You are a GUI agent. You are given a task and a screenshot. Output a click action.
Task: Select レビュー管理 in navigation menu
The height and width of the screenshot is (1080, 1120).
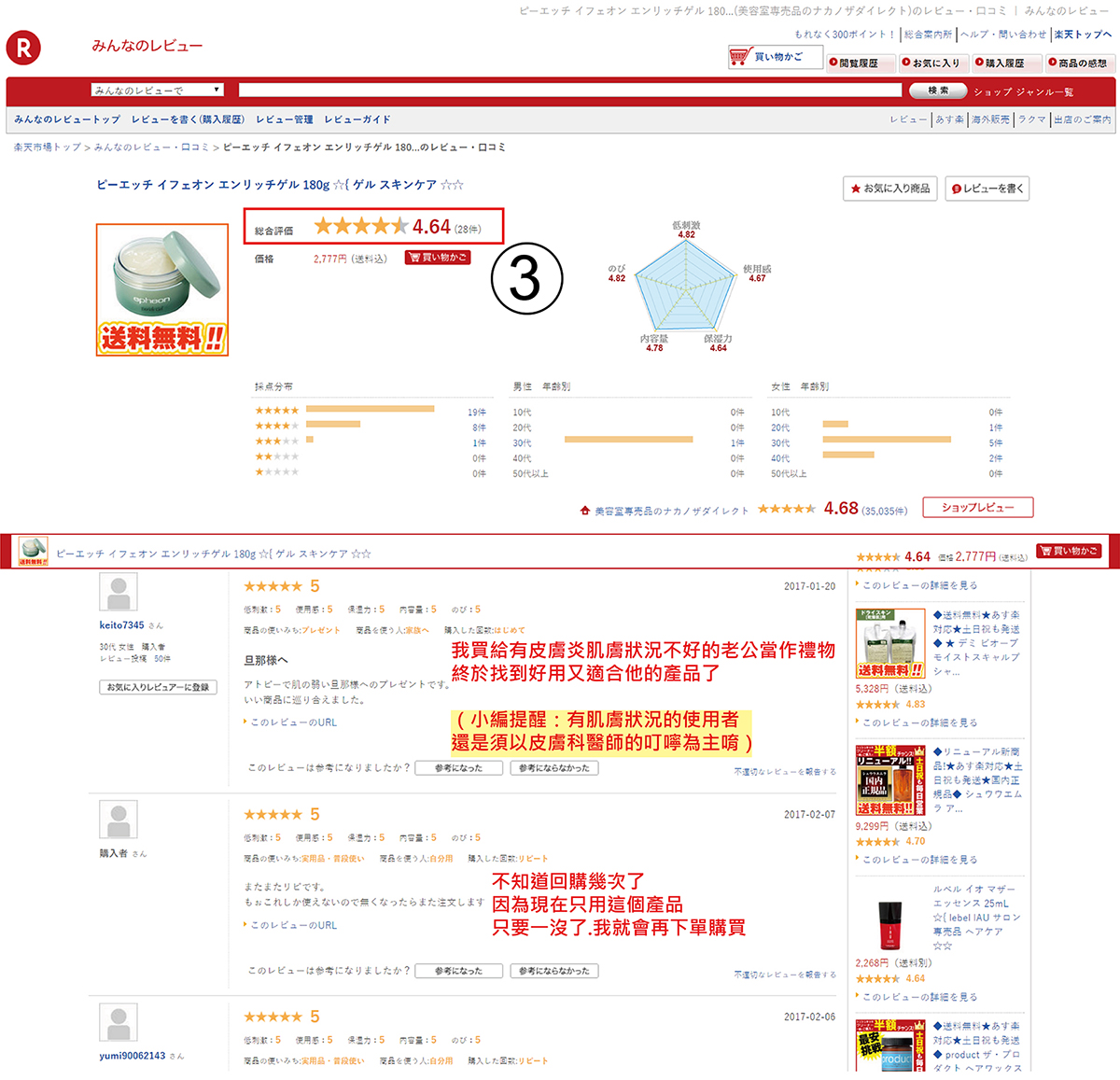[285, 119]
